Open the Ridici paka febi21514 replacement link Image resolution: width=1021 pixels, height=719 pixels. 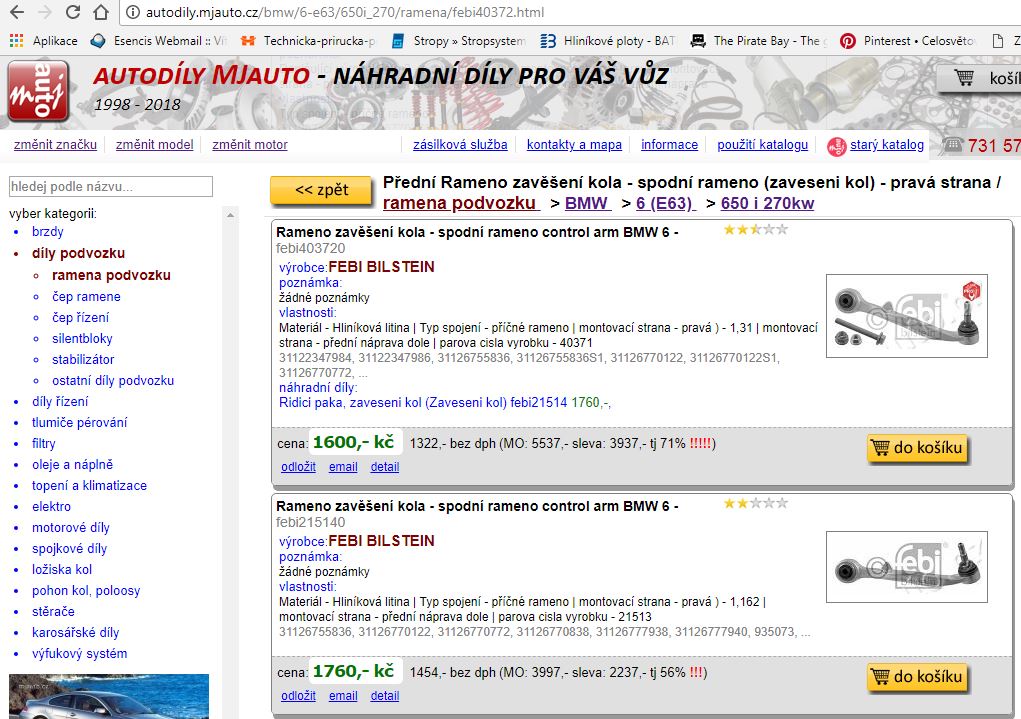[423, 402]
